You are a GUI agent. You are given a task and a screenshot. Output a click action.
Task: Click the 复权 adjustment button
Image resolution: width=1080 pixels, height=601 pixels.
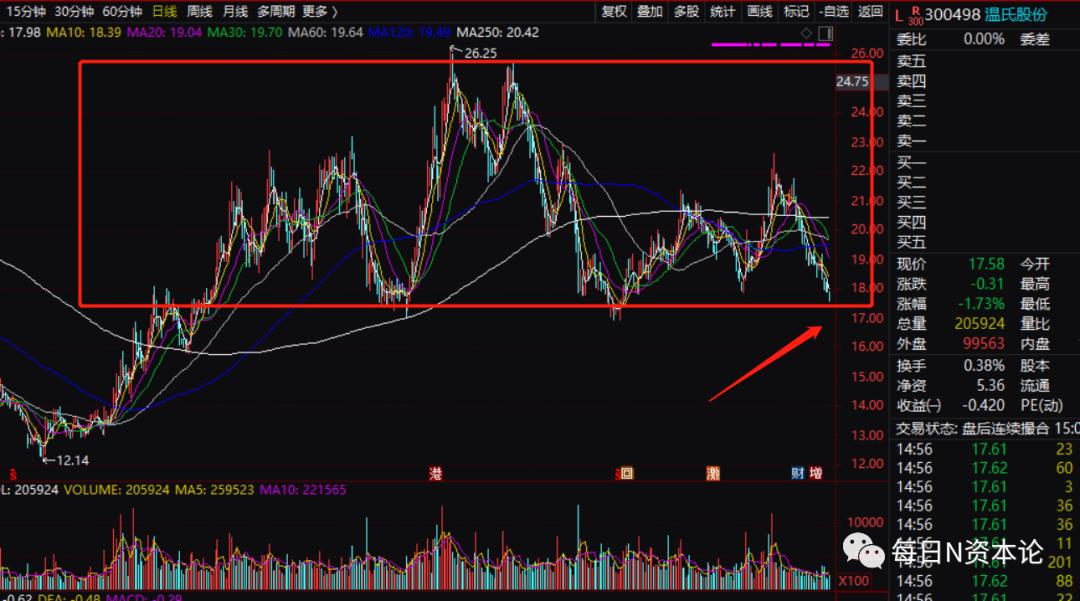614,12
